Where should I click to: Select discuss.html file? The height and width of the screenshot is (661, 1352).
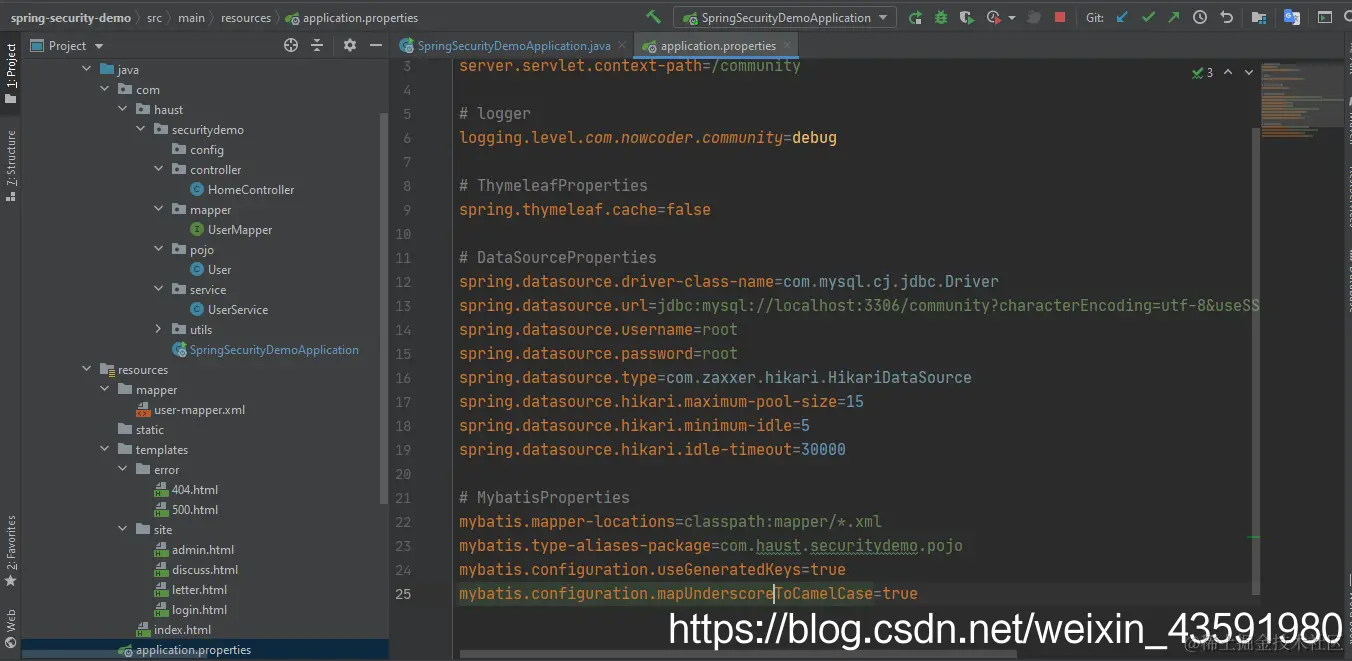[x=196, y=569]
